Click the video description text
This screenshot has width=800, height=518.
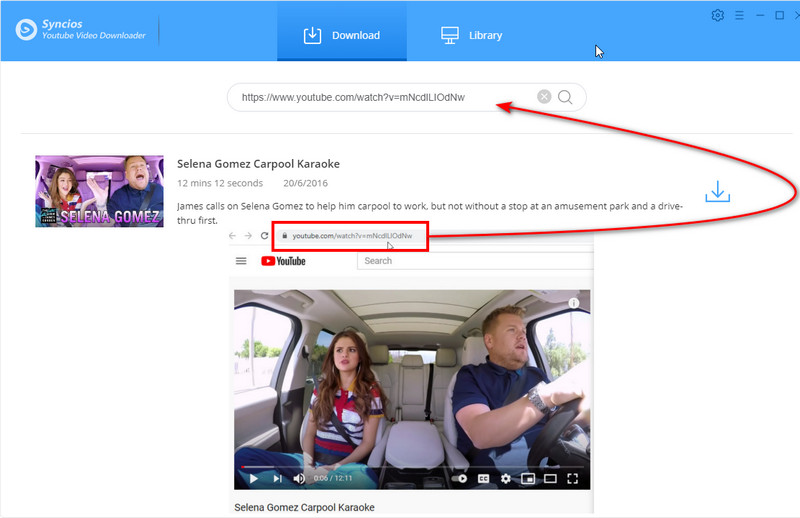tap(430, 213)
